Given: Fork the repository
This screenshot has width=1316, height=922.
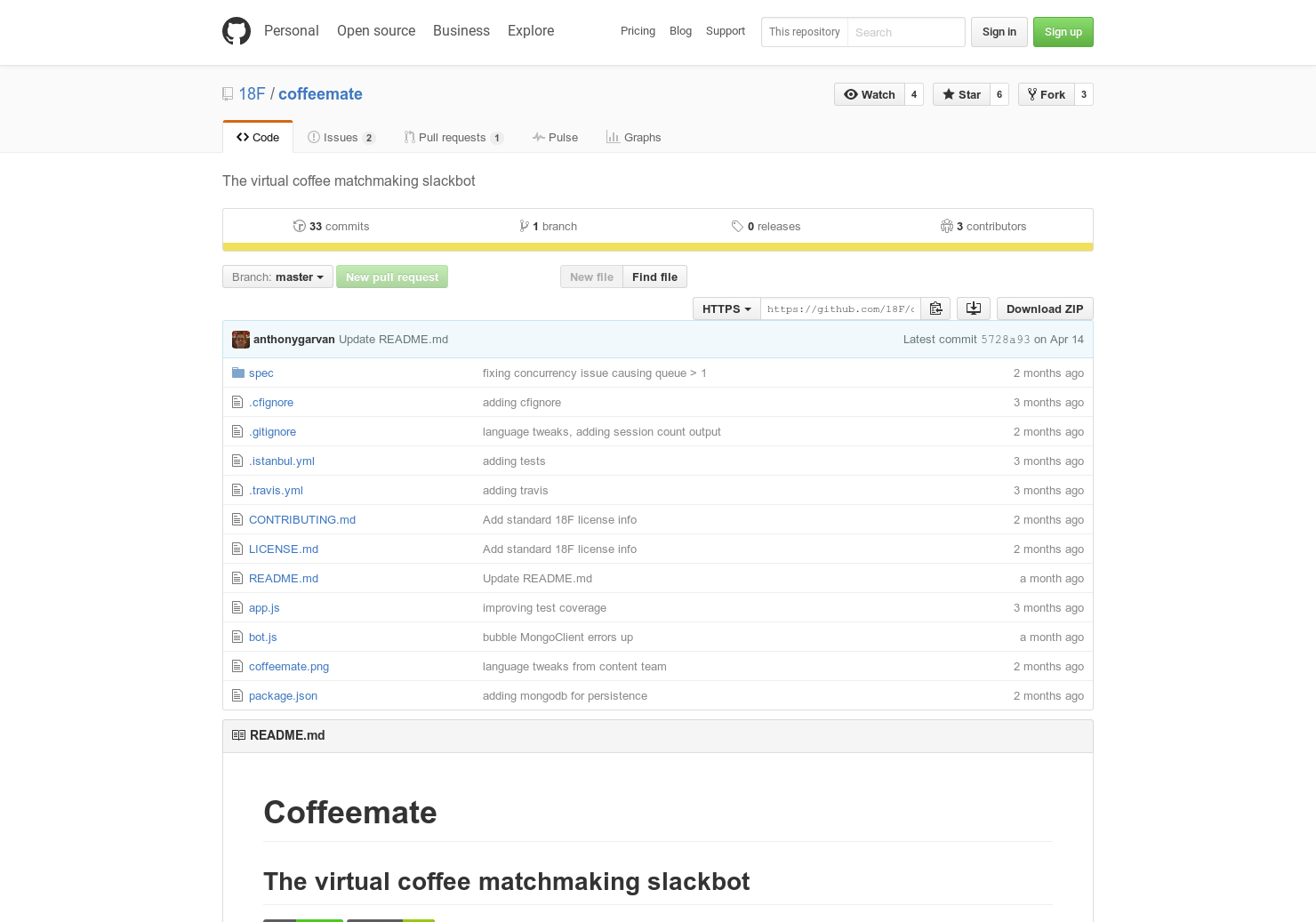Looking at the screenshot, I should [1047, 94].
